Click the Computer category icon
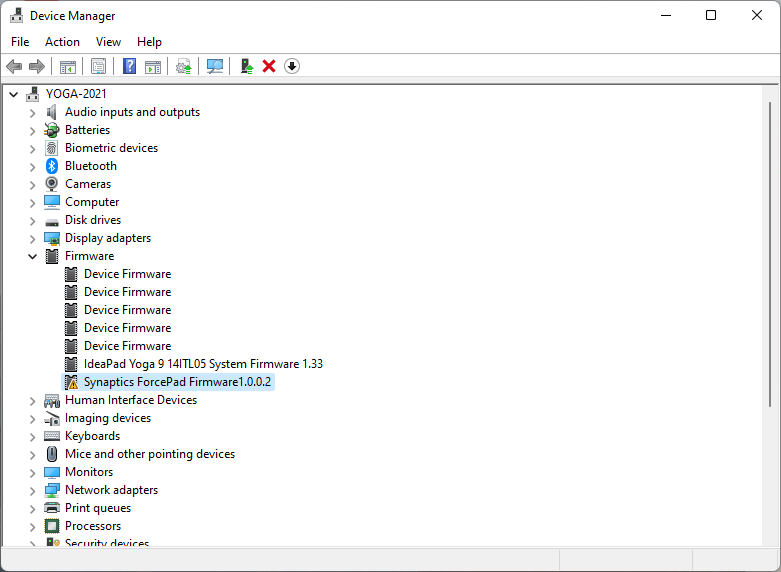The width and height of the screenshot is (781, 572). point(52,202)
